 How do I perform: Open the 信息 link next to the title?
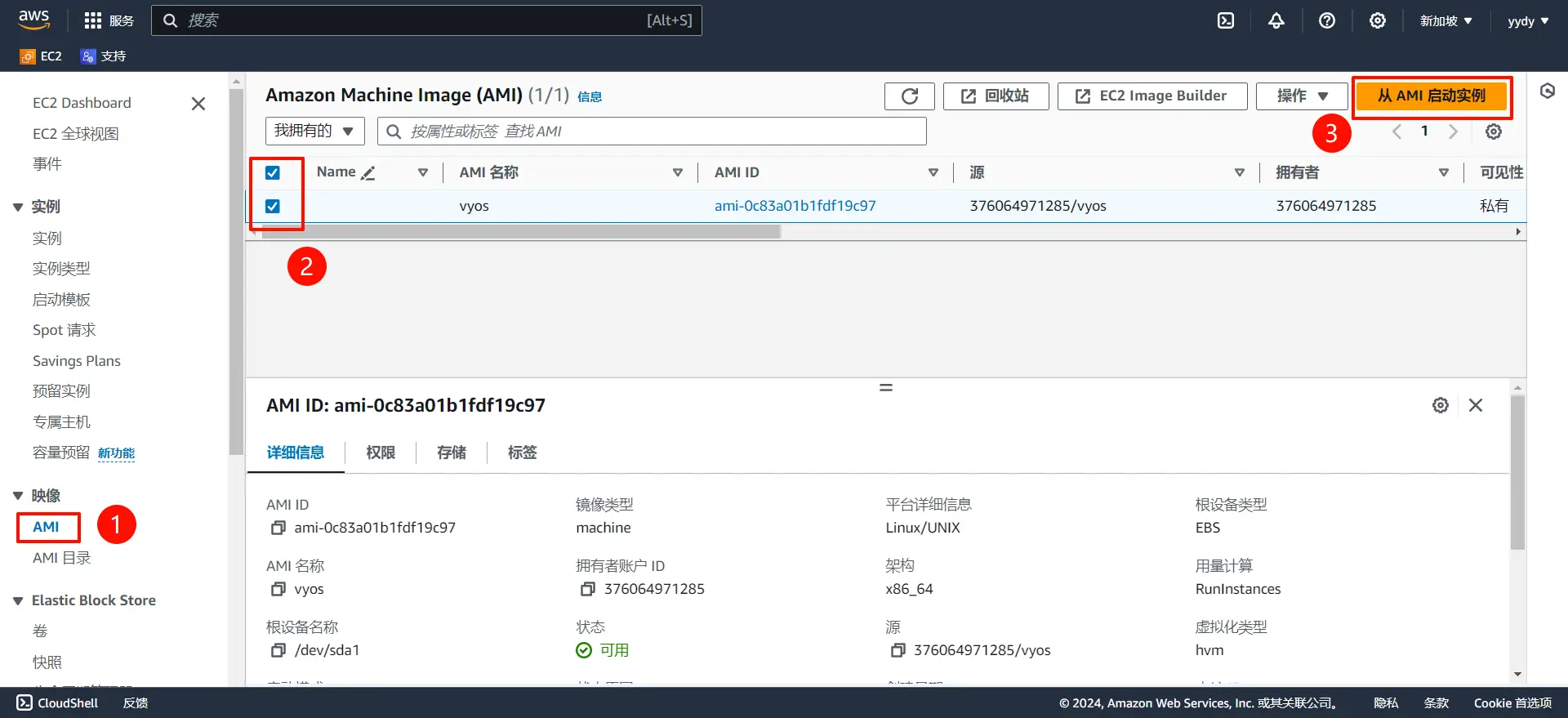(x=590, y=97)
